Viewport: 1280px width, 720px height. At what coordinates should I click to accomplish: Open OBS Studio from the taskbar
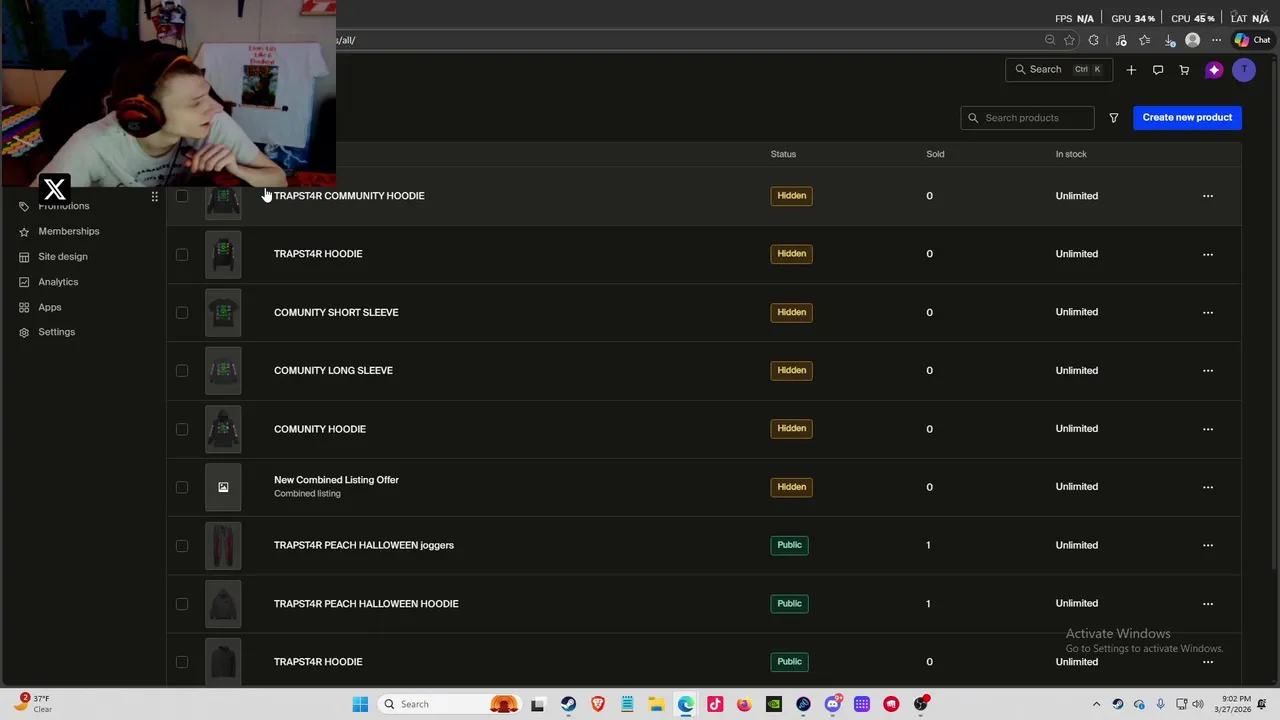click(x=920, y=704)
